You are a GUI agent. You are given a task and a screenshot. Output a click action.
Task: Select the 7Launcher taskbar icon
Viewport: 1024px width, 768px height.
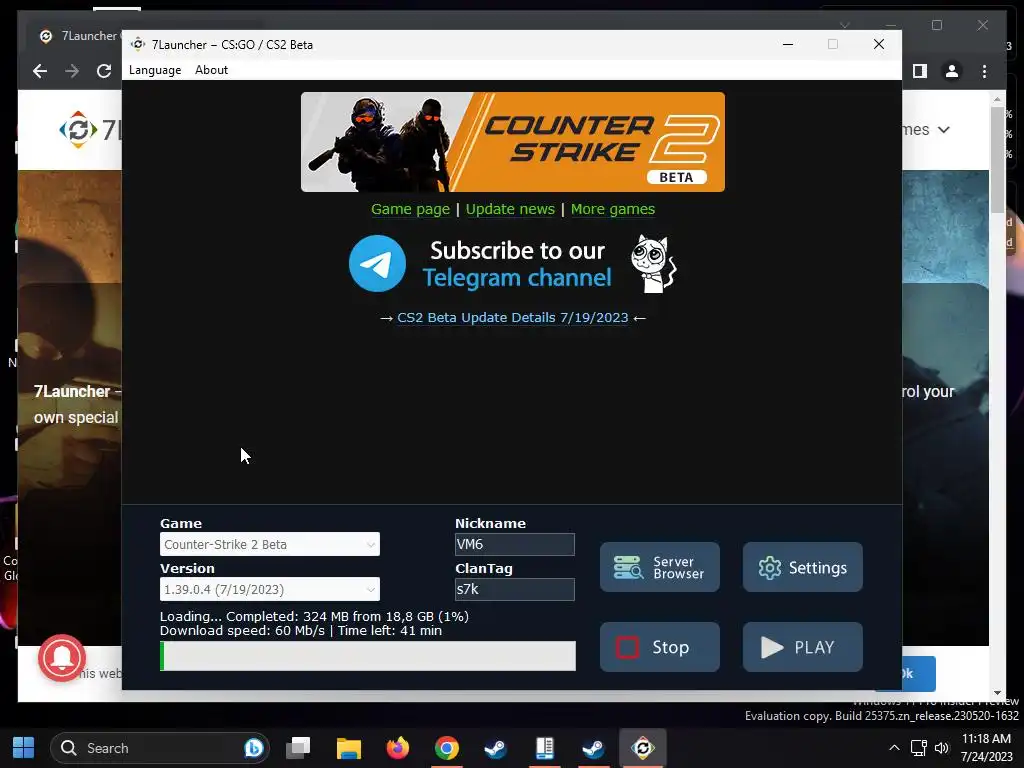coord(643,748)
